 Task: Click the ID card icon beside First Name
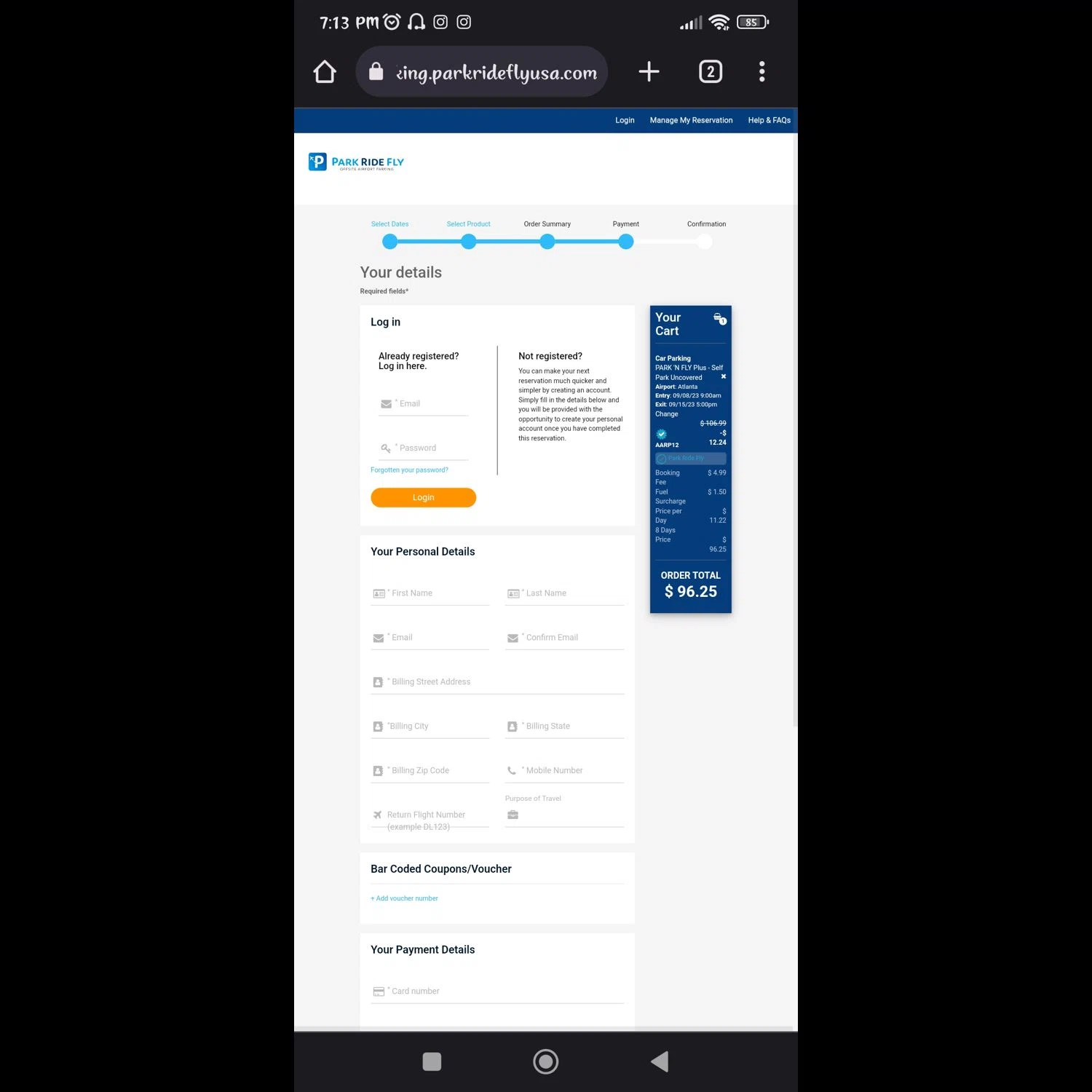pos(379,594)
